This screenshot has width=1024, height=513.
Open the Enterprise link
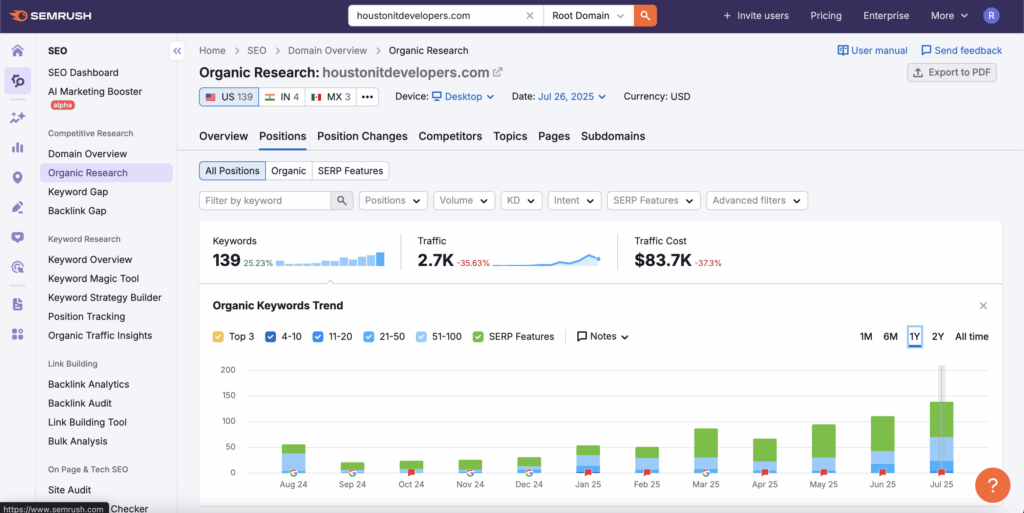(886, 16)
